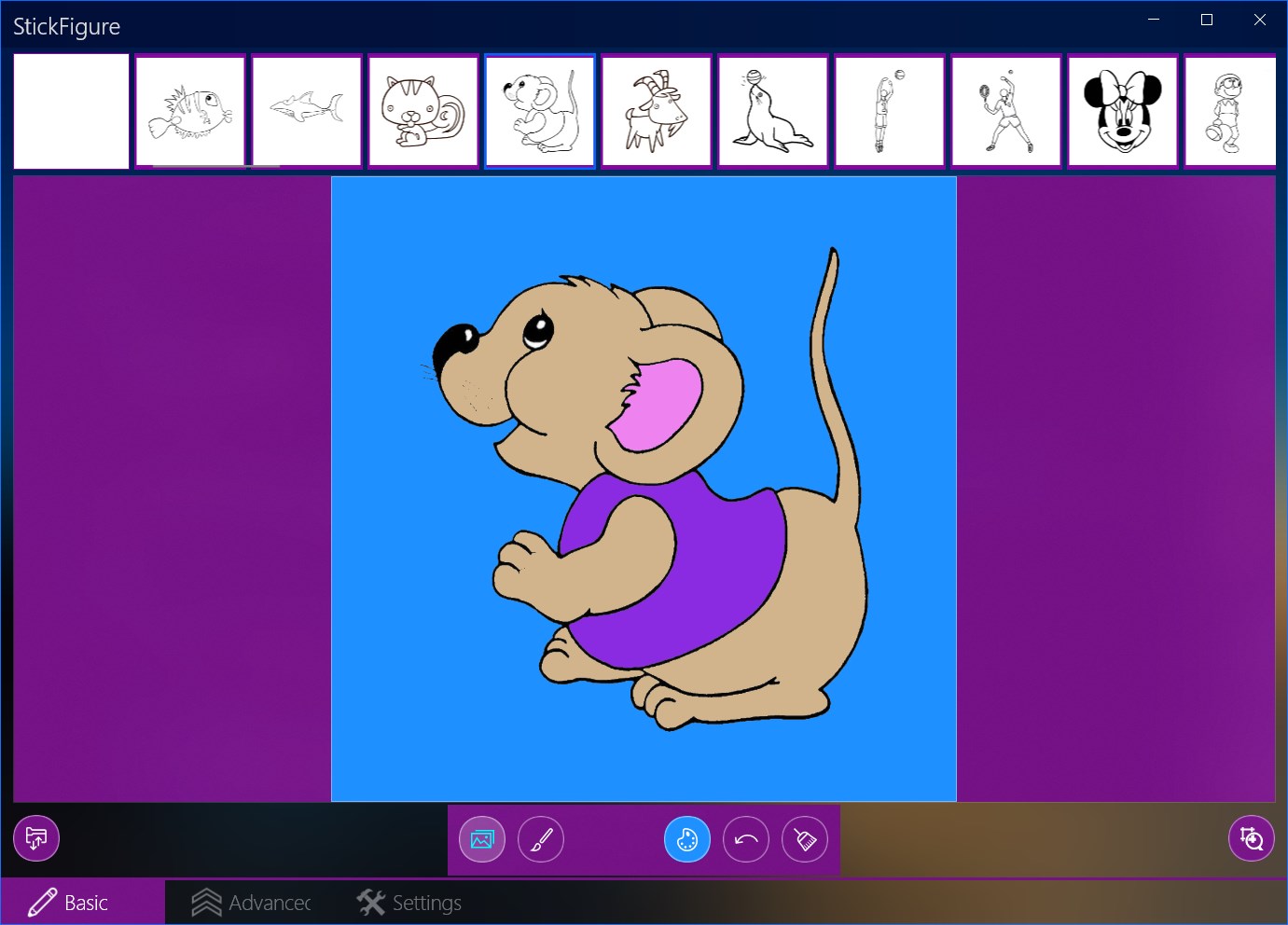Choose the pufferfish coloring thumbnail
Image resolution: width=1288 pixels, height=925 pixels.
[x=190, y=111]
